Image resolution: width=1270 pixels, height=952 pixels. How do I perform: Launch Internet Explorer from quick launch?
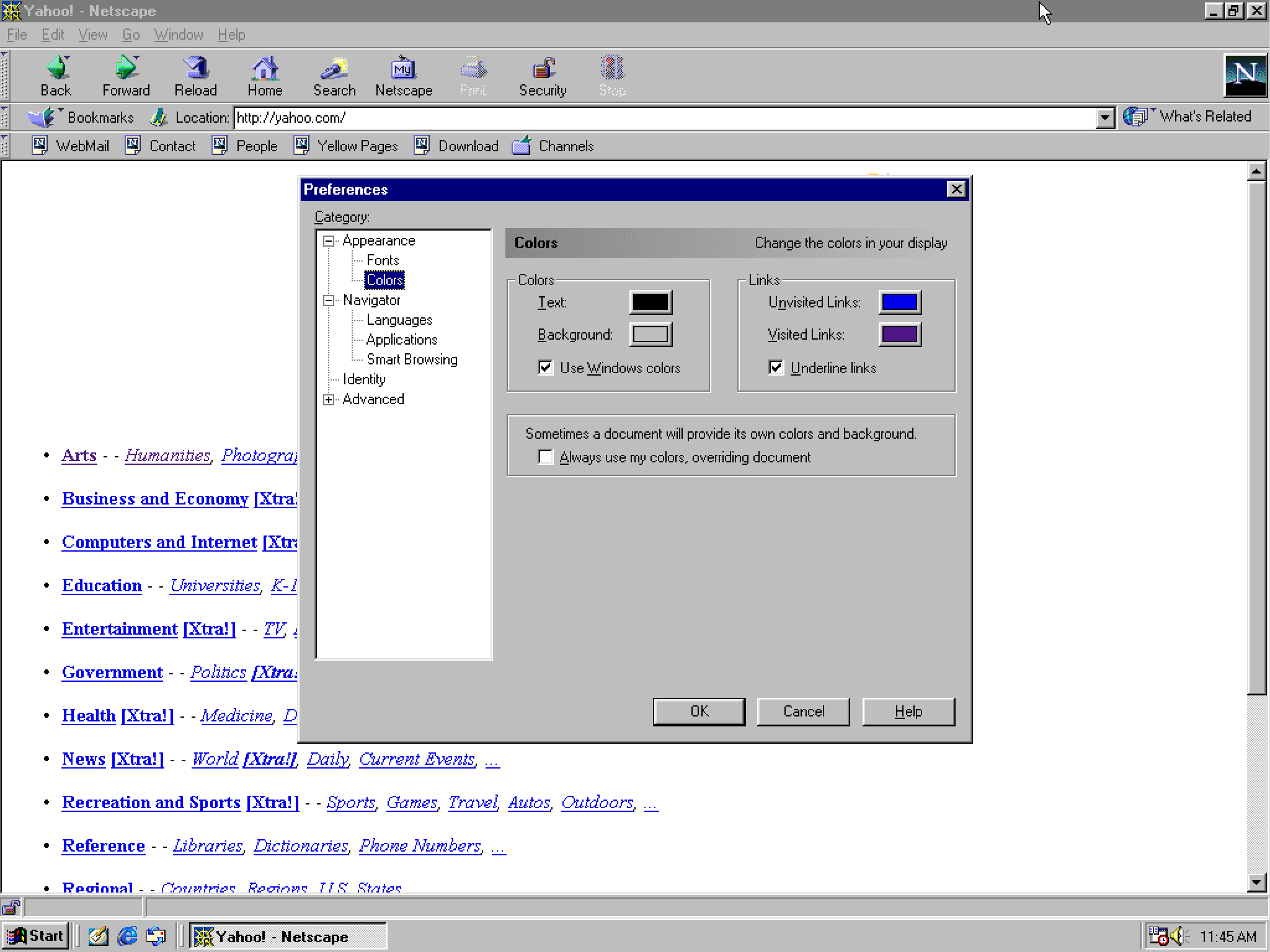click(x=127, y=936)
